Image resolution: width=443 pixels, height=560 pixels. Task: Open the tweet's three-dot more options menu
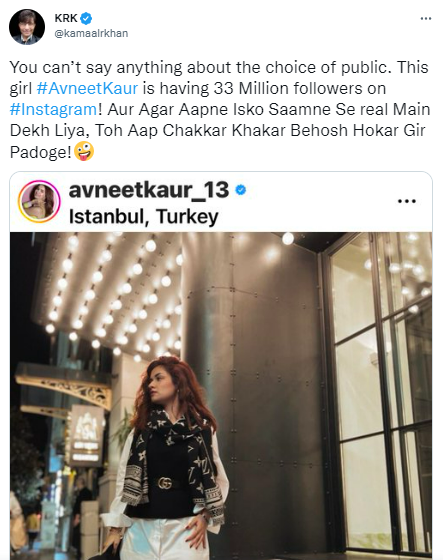tap(425, 19)
